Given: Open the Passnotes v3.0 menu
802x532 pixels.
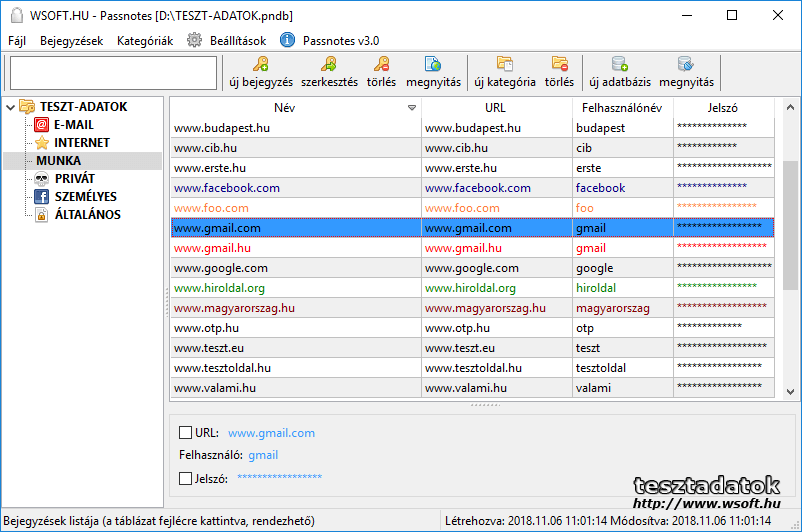Looking at the screenshot, I should (x=341, y=40).
